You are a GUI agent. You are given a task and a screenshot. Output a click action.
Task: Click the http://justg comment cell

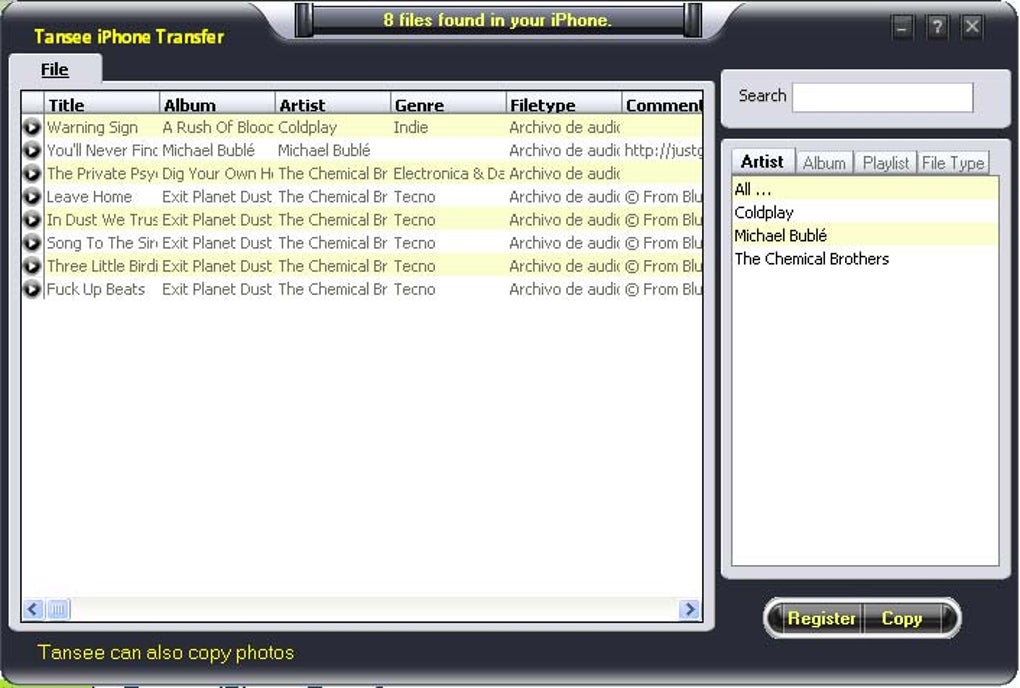pyautogui.click(x=663, y=150)
